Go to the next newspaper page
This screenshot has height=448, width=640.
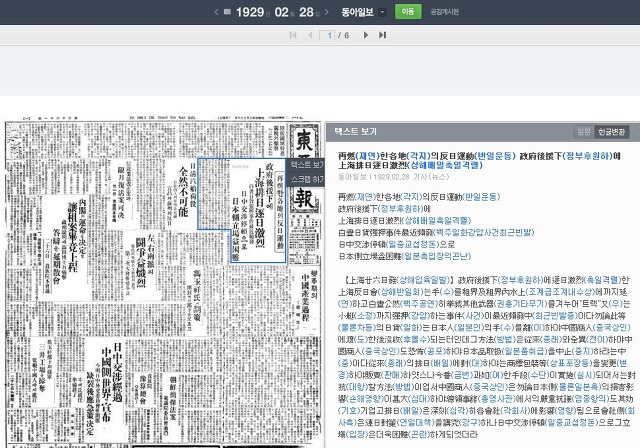pyautogui.click(x=366, y=35)
